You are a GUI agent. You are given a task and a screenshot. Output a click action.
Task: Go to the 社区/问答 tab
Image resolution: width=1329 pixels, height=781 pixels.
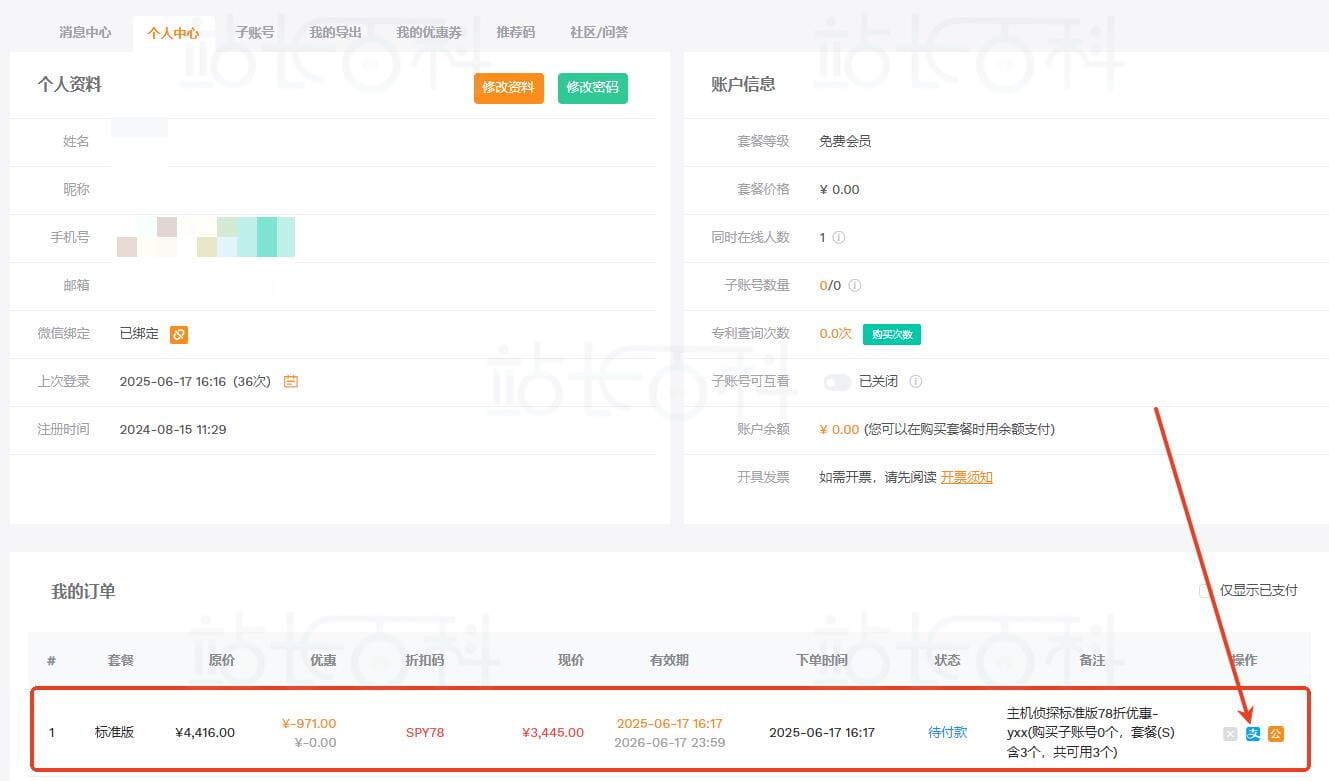(600, 31)
